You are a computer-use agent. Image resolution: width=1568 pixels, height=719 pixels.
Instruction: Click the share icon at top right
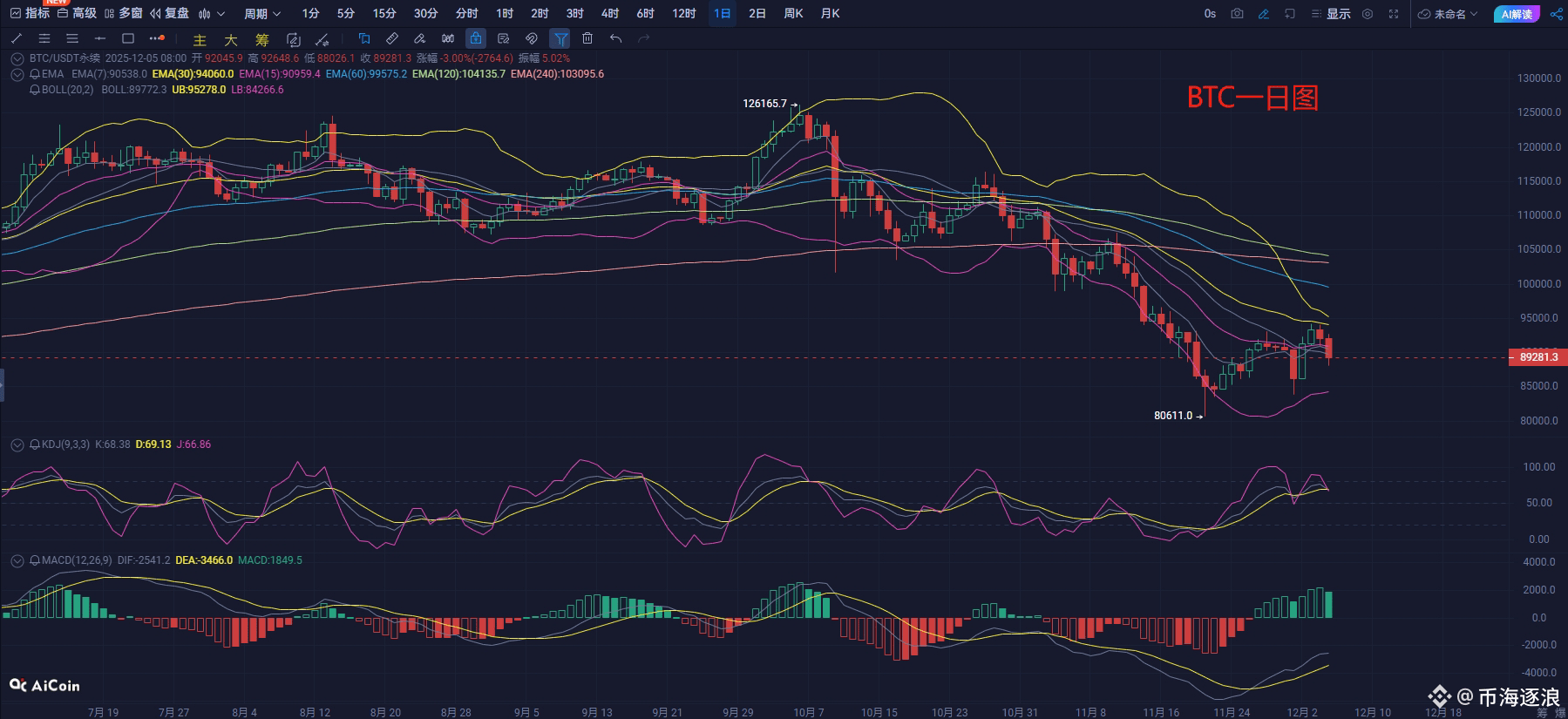coord(1556,14)
